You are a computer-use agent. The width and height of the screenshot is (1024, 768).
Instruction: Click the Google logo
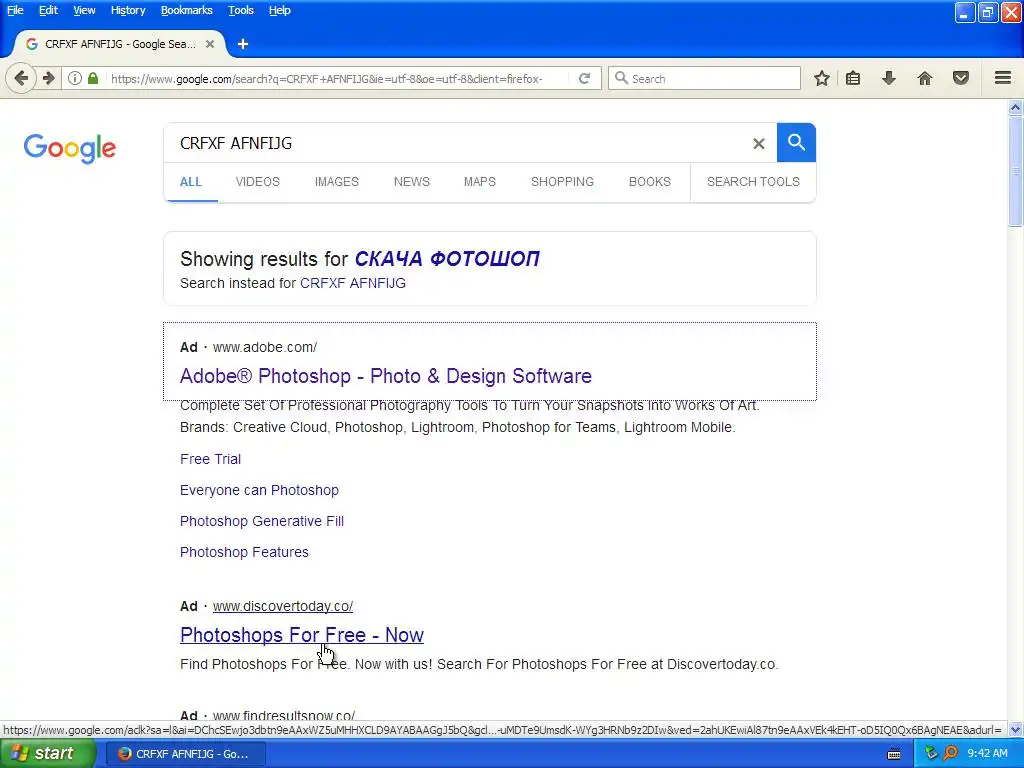(70, 148)
